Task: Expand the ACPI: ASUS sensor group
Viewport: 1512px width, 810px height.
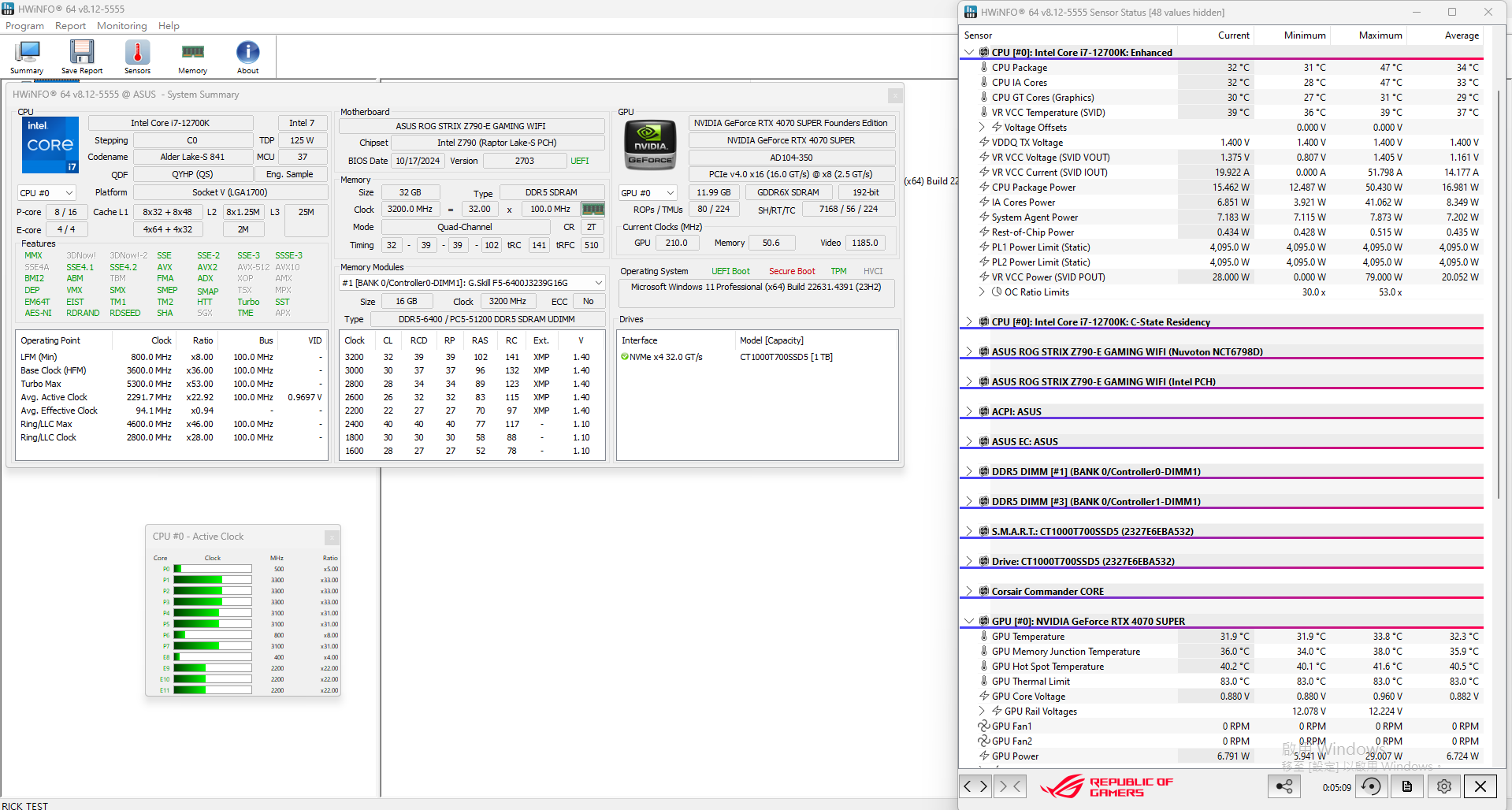Action: point(969,412)
